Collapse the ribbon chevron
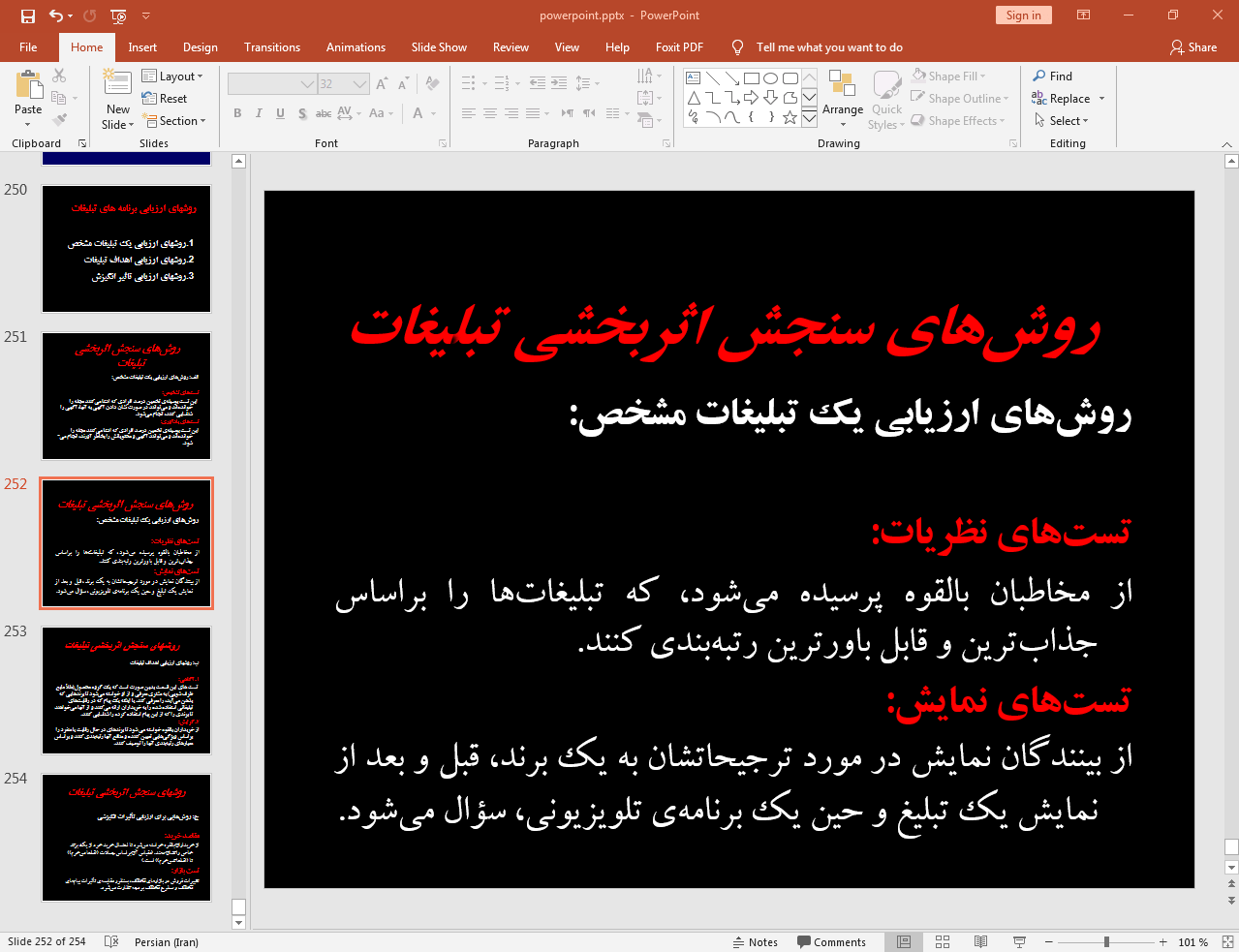The height and width of the screenshot is (952, 1239). click(1226, 144)
